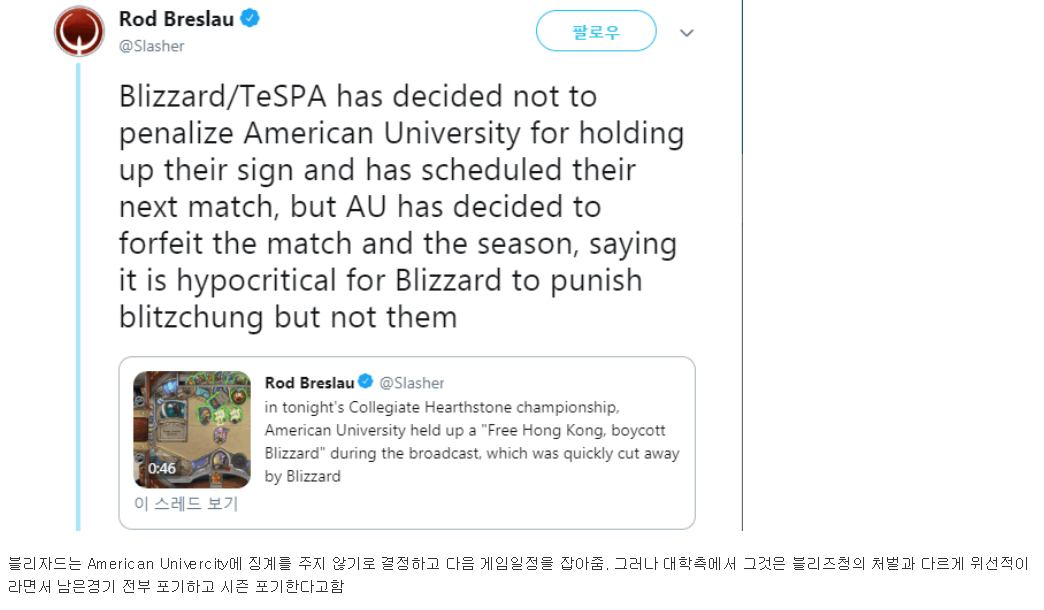Expand the tweet options chevron
The height and width of the screenshot is (610, 1044).
point(686,32)
